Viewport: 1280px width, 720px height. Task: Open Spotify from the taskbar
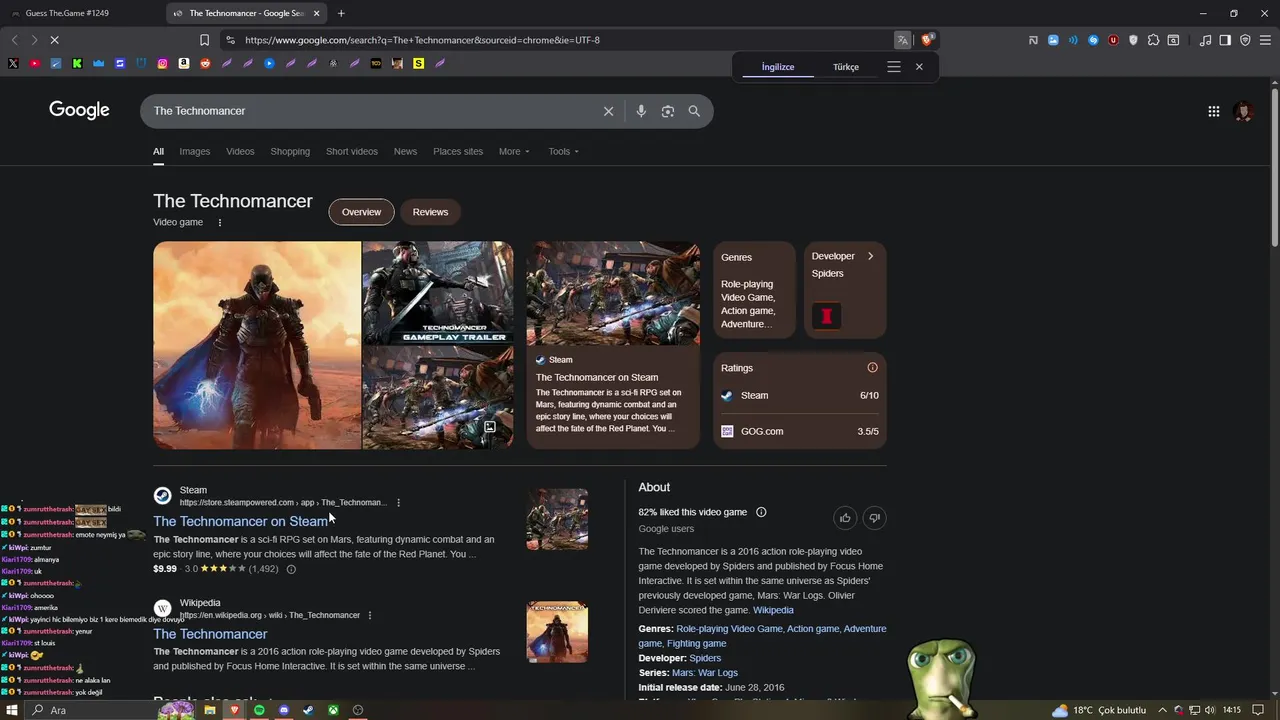click(259, 710)
